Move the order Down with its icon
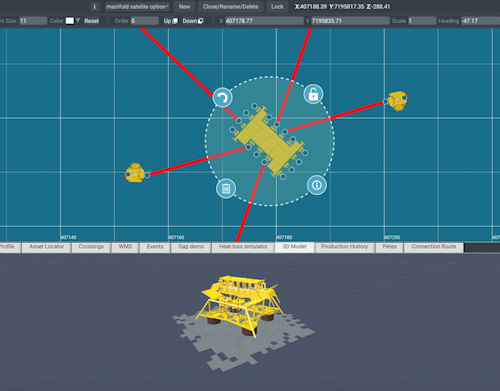 click(x=193, y=21)
